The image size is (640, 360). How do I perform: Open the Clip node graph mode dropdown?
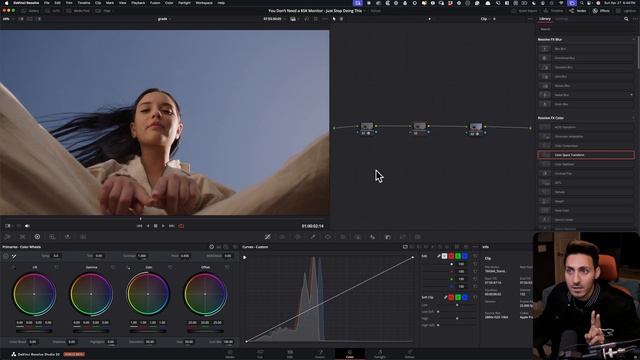(x=485, y=19)
